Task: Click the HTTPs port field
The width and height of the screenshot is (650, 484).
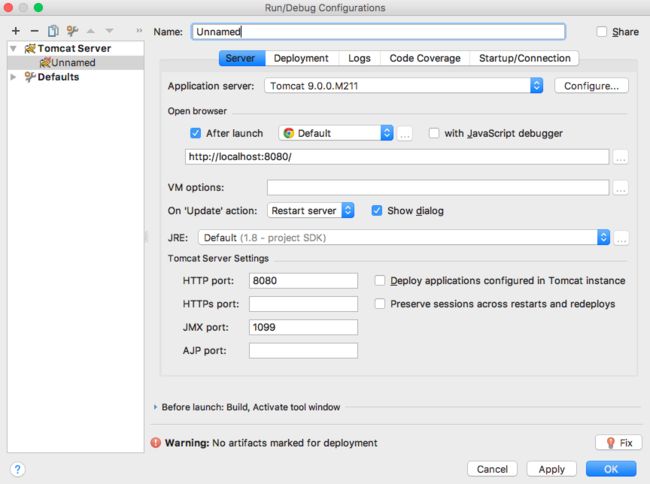Action: tap(303, 304)
